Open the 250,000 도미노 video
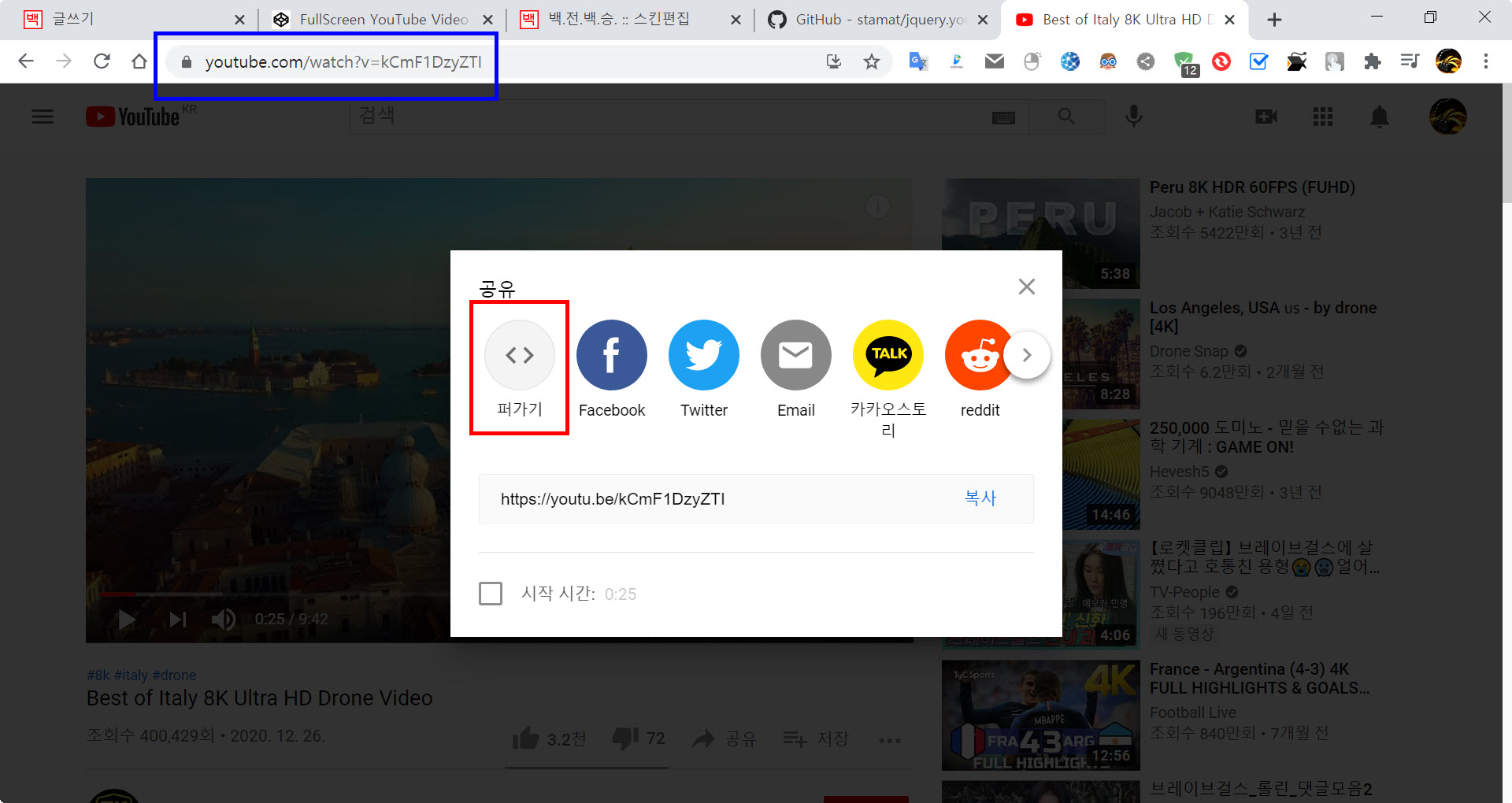The image size is (1512, 803). click(1266, 437)
